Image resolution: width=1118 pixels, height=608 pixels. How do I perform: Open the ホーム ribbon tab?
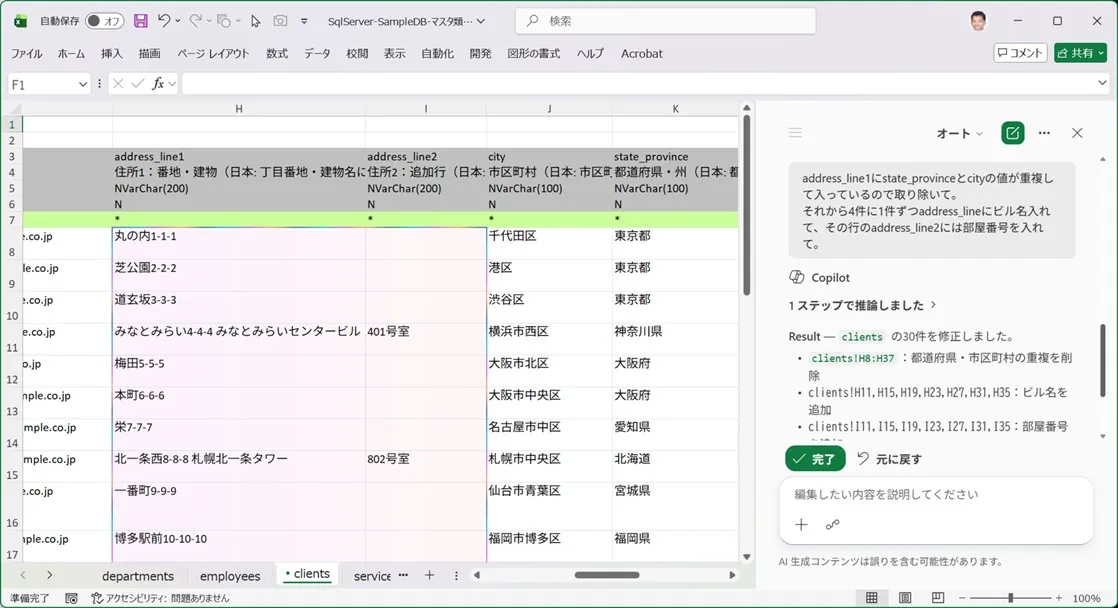(71, 53)
